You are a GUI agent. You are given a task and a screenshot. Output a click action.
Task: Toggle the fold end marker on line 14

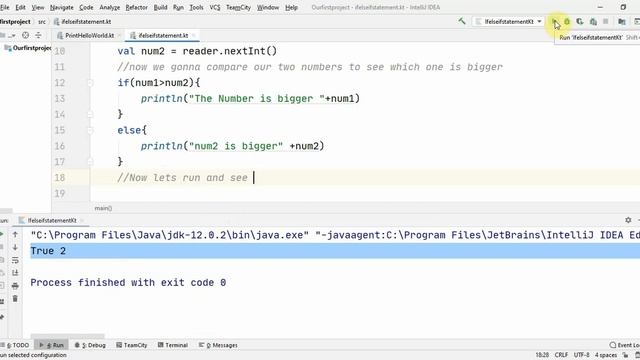[90, 114]
